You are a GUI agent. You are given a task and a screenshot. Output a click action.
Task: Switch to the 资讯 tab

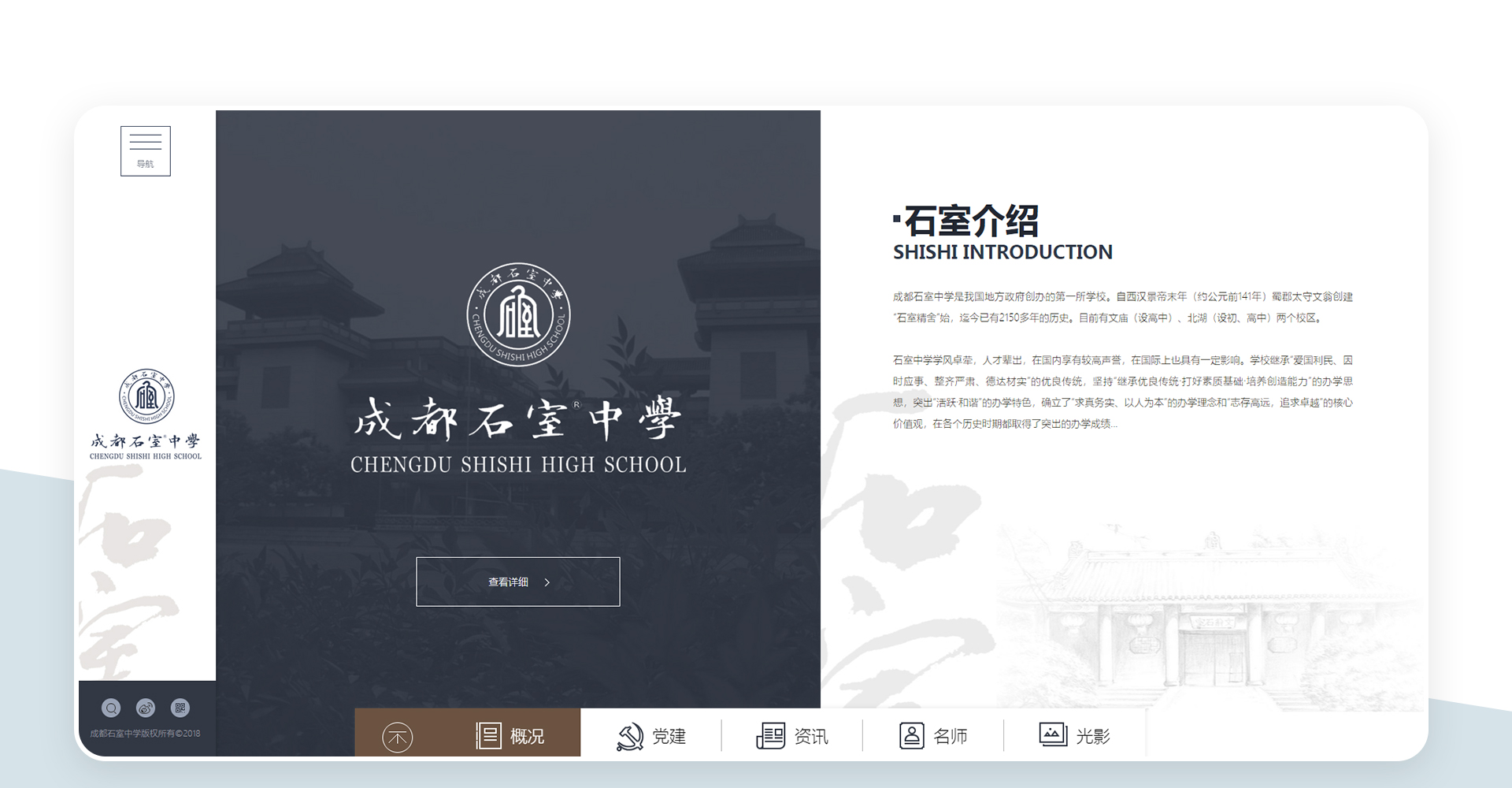click(811, 736)
